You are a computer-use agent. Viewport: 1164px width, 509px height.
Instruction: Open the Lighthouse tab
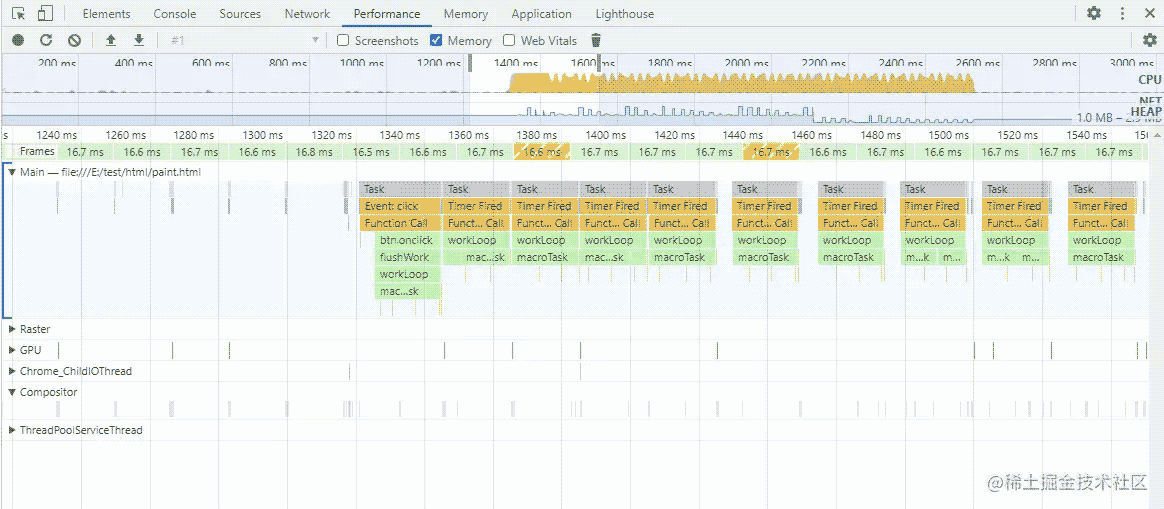[x=624, y=14]
